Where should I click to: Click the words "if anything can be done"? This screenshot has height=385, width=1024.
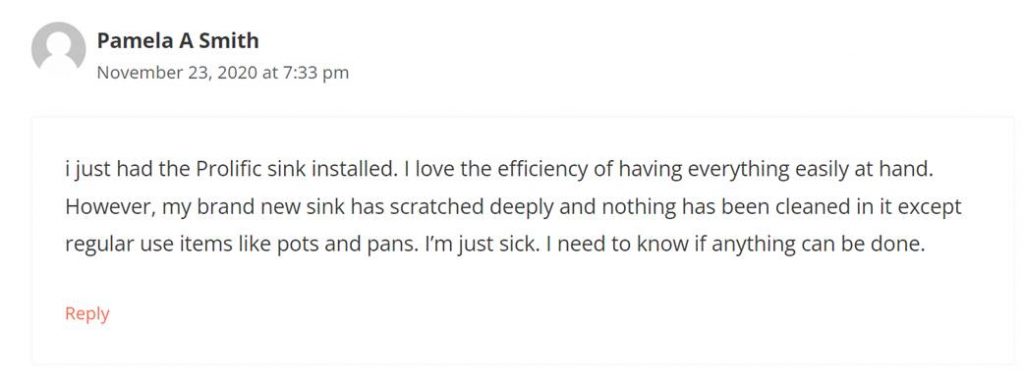pos(808,244)
